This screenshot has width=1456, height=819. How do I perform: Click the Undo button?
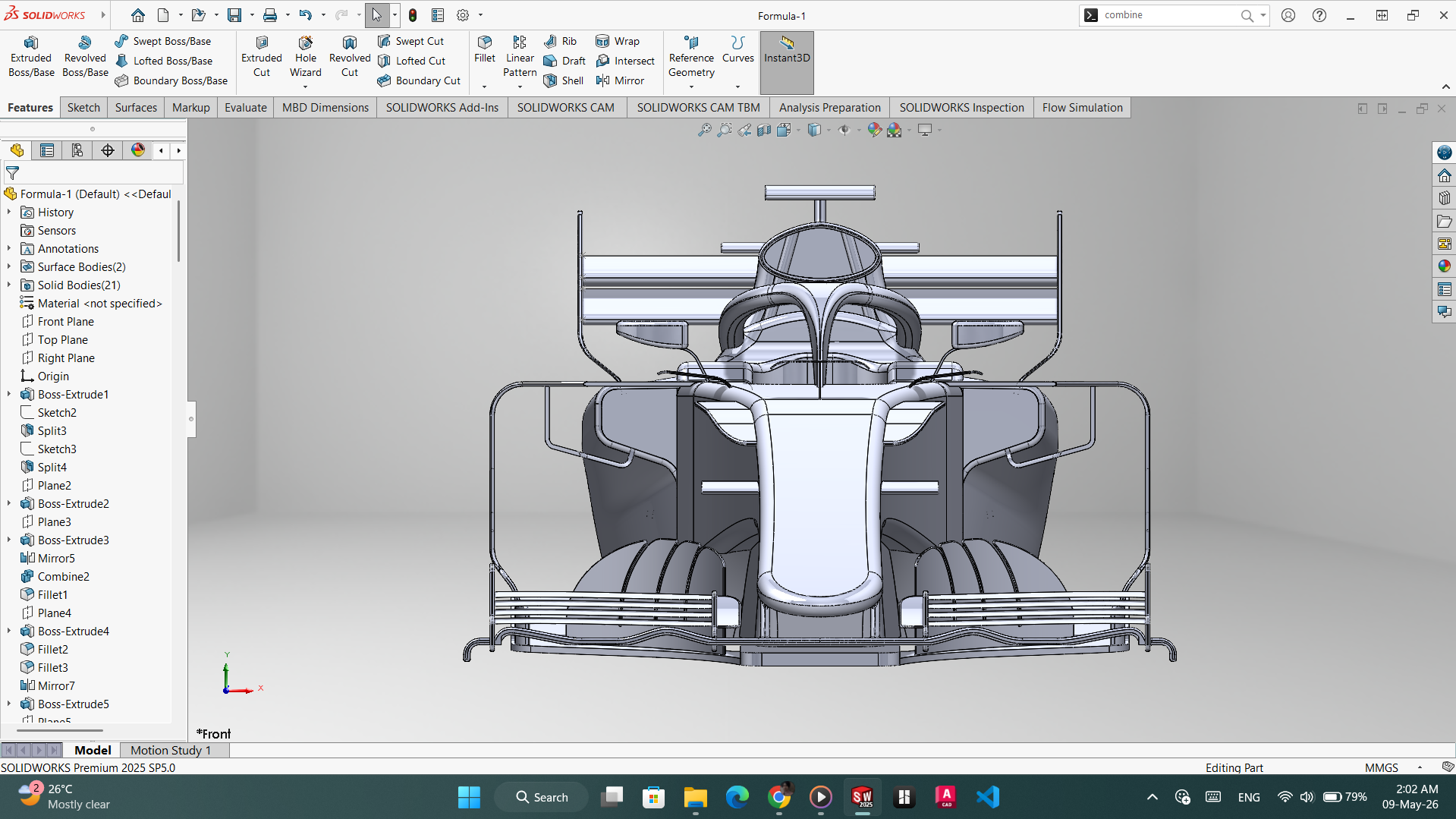pos(305,15)
